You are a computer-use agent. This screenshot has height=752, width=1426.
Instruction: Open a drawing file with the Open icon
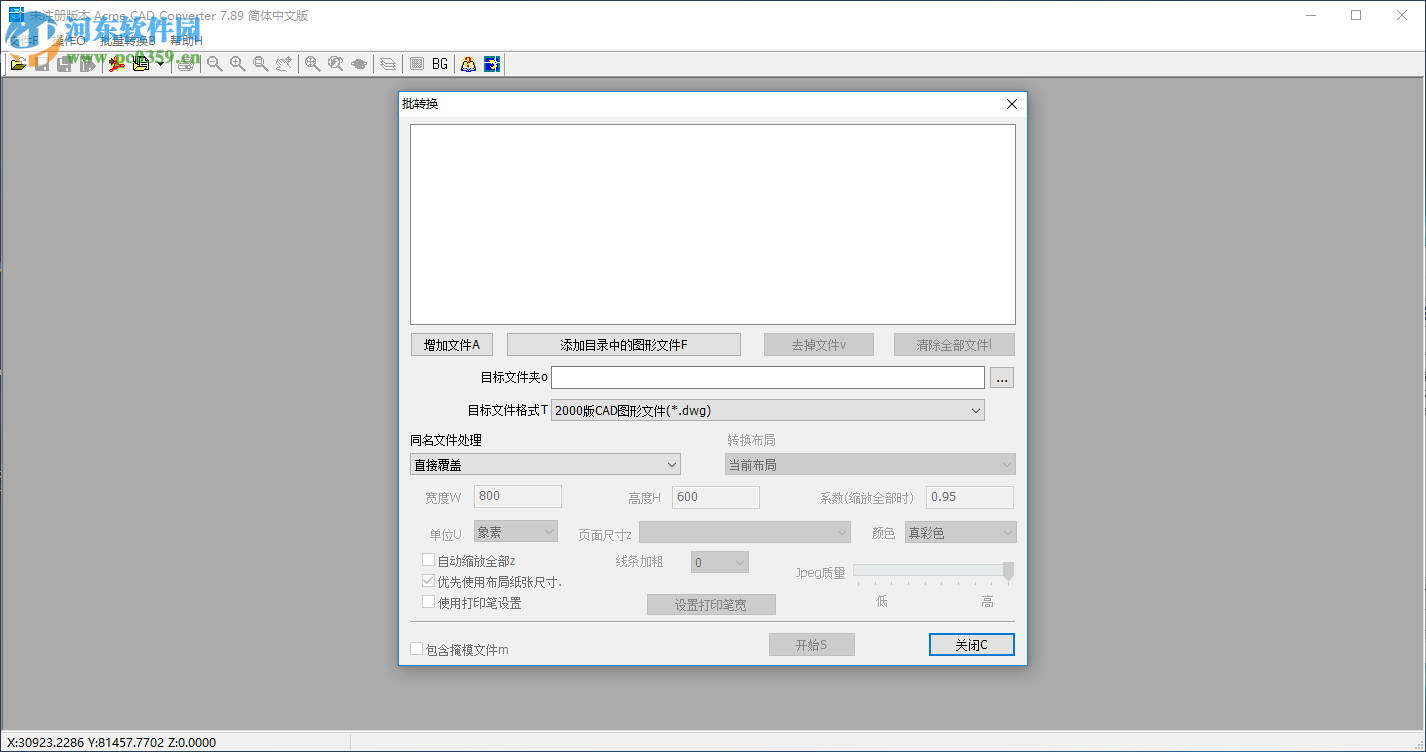[x=18, y=63]
